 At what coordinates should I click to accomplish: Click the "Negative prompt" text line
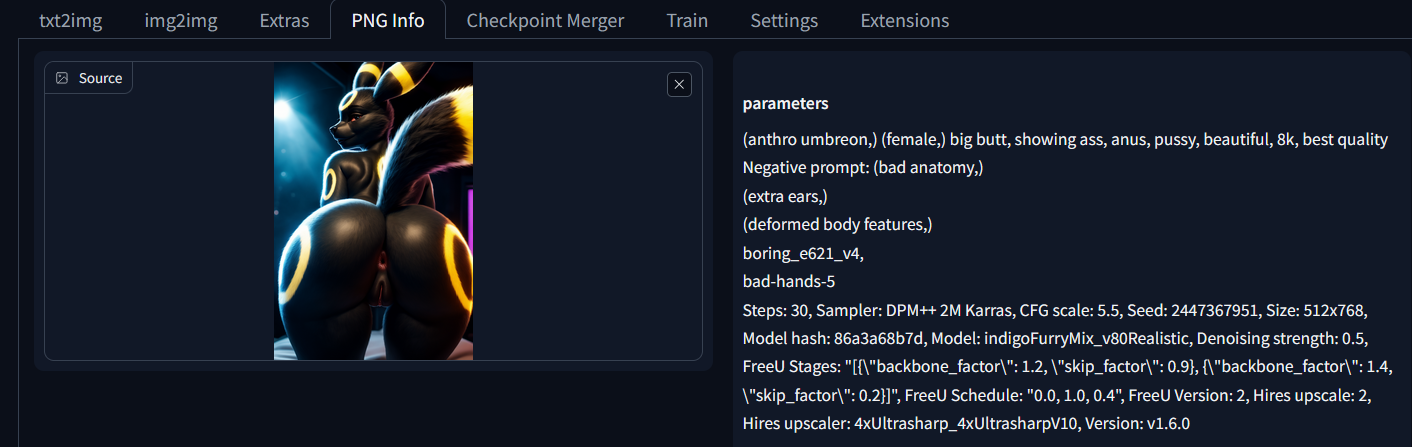pos(863,168)
